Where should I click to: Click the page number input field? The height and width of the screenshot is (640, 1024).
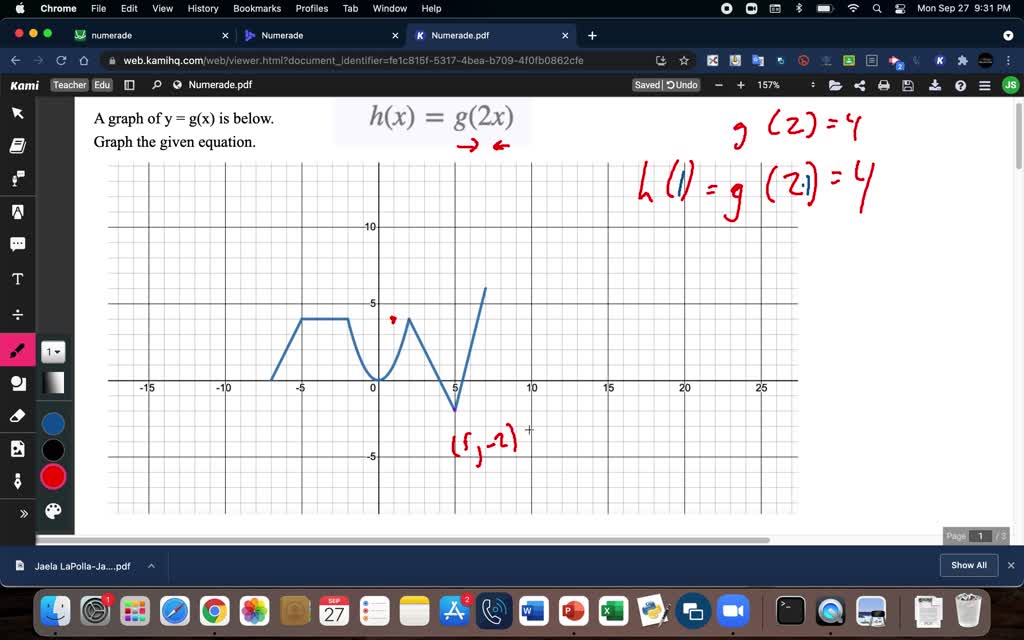click(980, 536)
